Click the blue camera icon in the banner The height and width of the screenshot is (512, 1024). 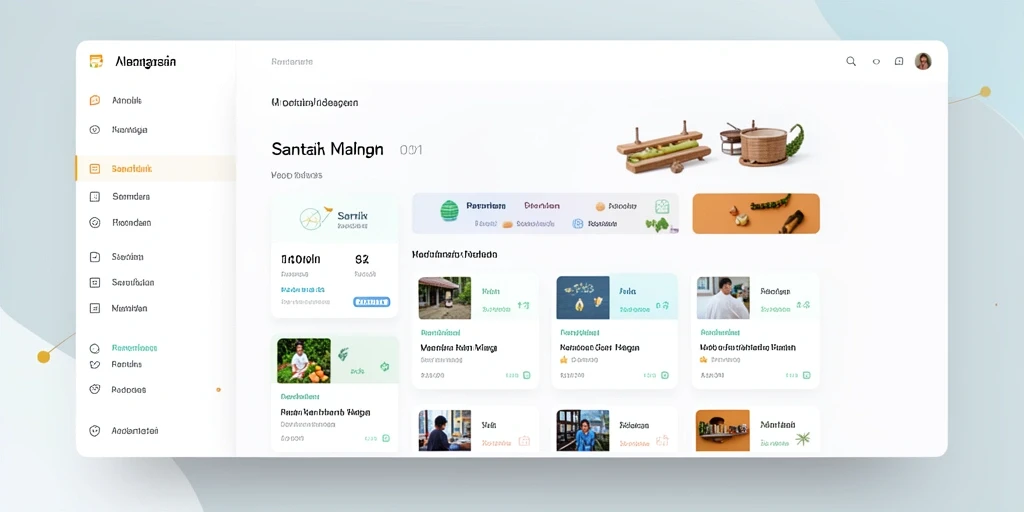577,223
